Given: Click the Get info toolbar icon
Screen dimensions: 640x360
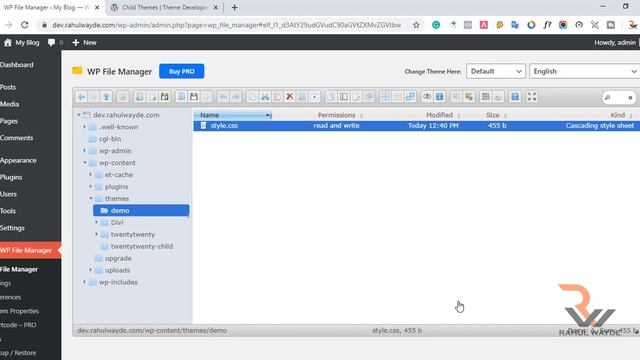Looking at the screenshot, I should click(x=440, y=97).
